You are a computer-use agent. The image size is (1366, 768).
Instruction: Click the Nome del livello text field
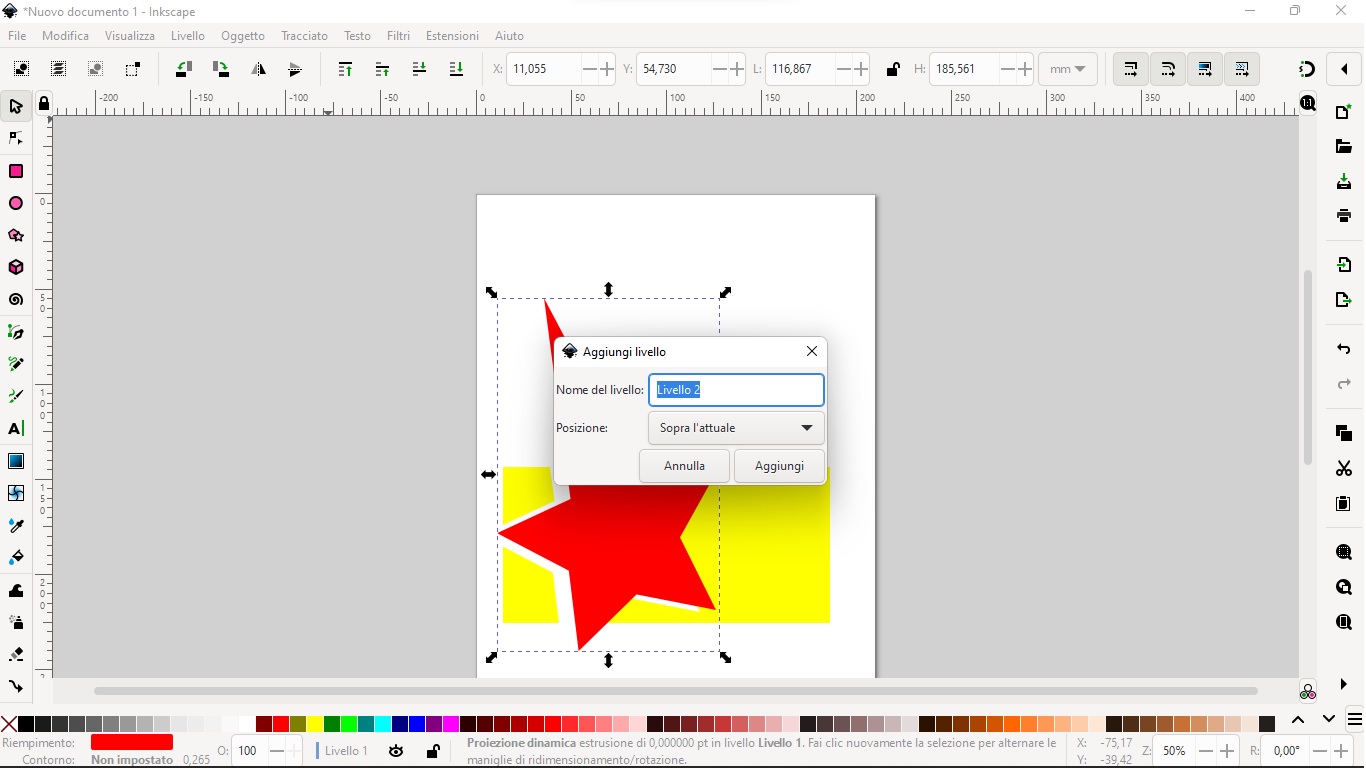(x=735, y=390)
